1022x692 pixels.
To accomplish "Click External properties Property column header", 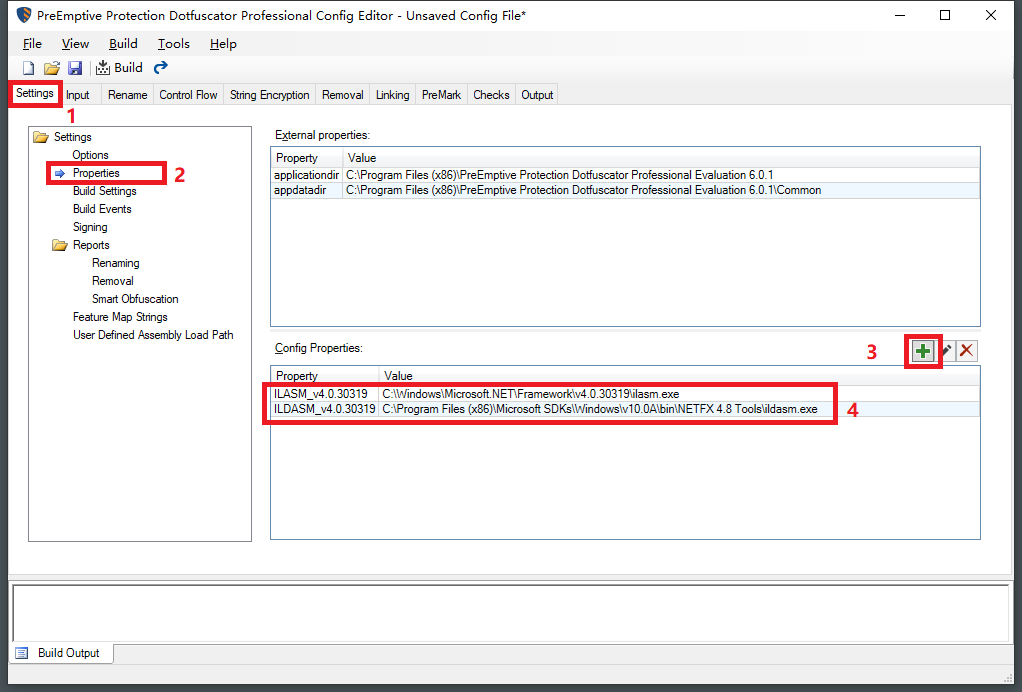I will (x=307, y=158).
